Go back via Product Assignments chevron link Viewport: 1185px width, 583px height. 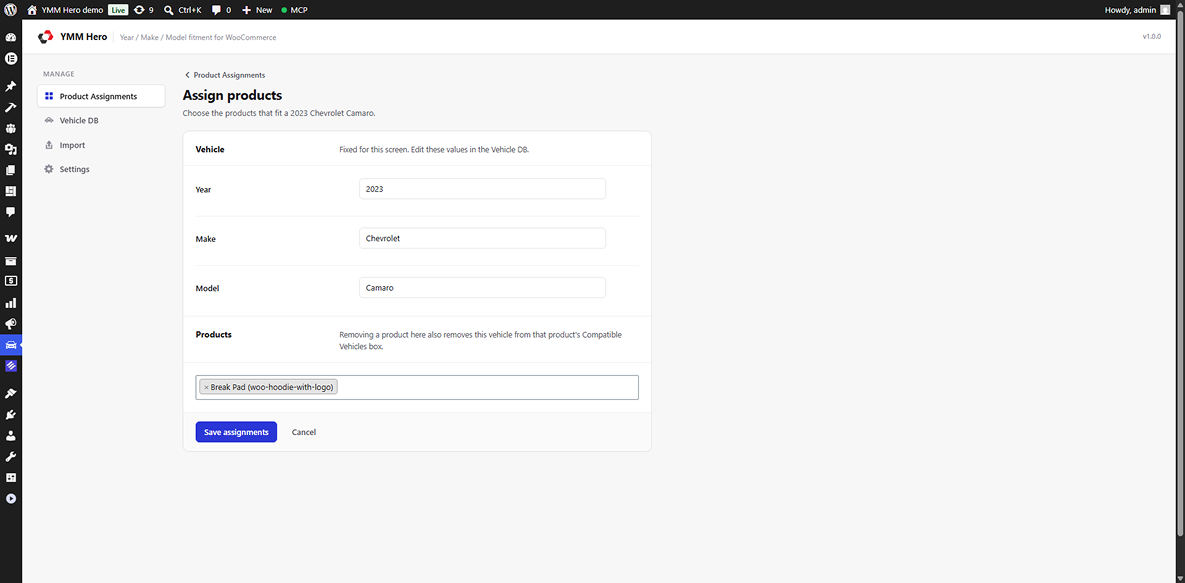[224, 75]
